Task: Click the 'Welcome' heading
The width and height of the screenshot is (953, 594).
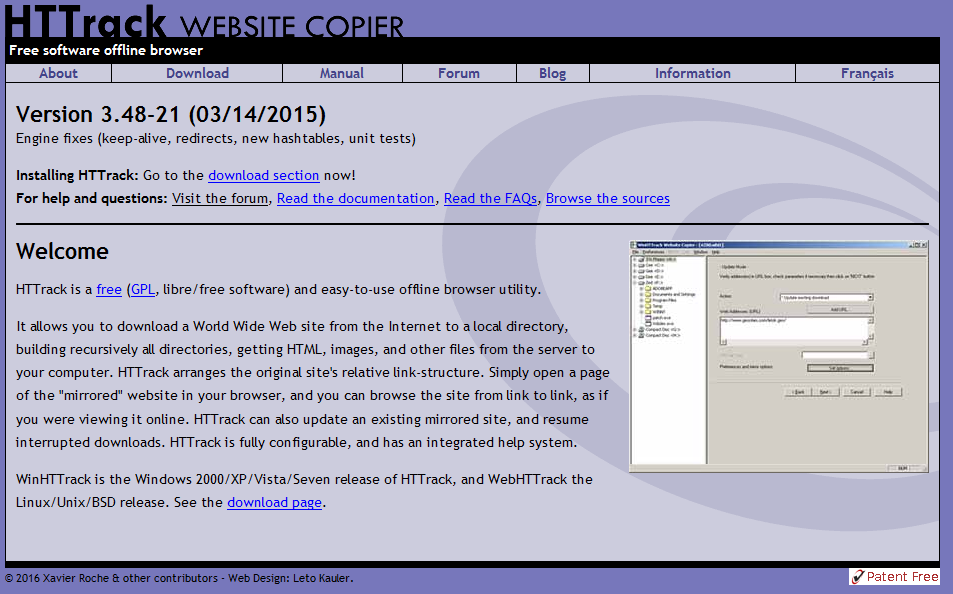Action: pyautogui.click(x=62, y=251)
